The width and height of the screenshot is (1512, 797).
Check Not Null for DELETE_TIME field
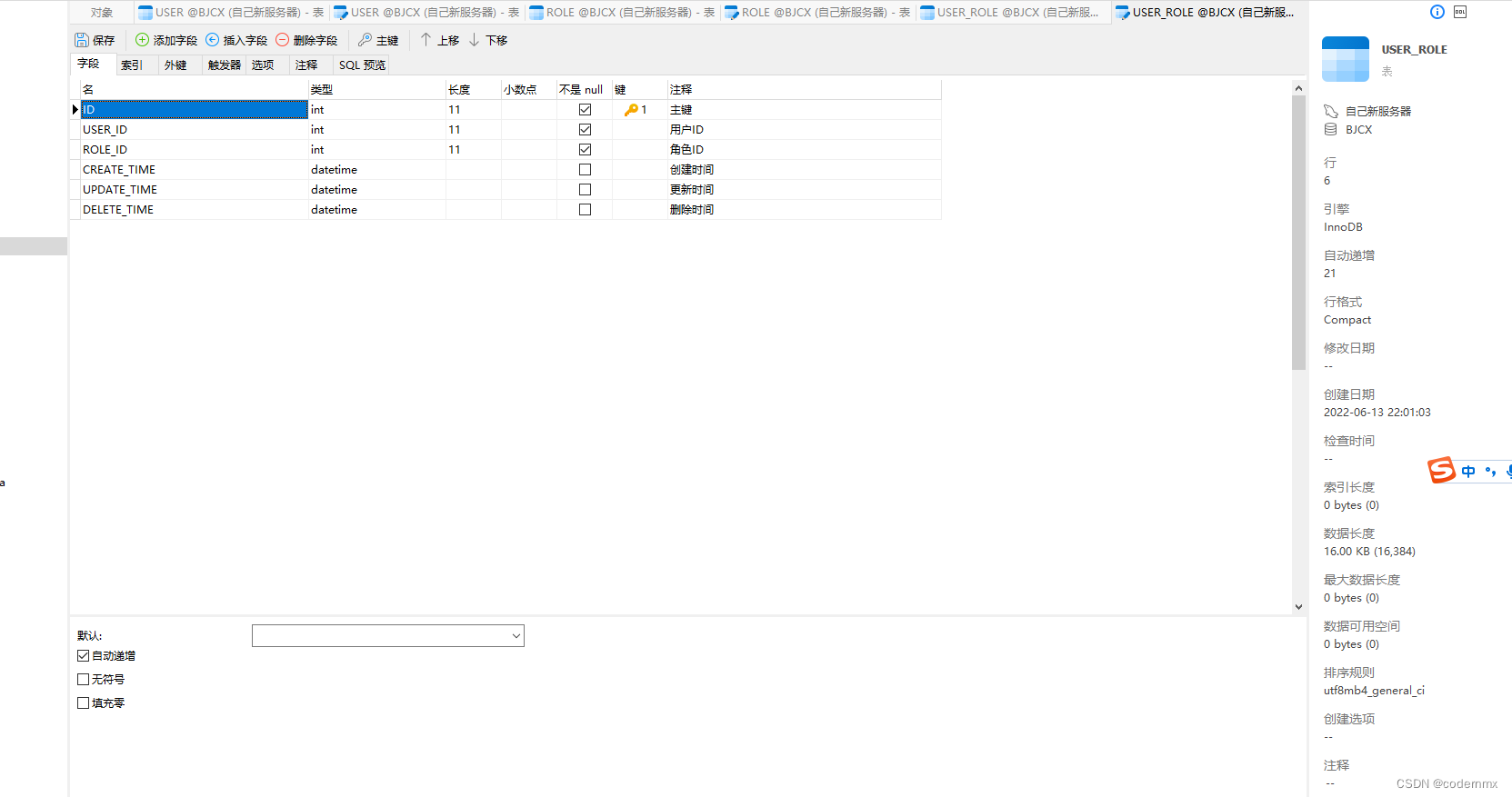pyautogui.click(x=585, y=209)
